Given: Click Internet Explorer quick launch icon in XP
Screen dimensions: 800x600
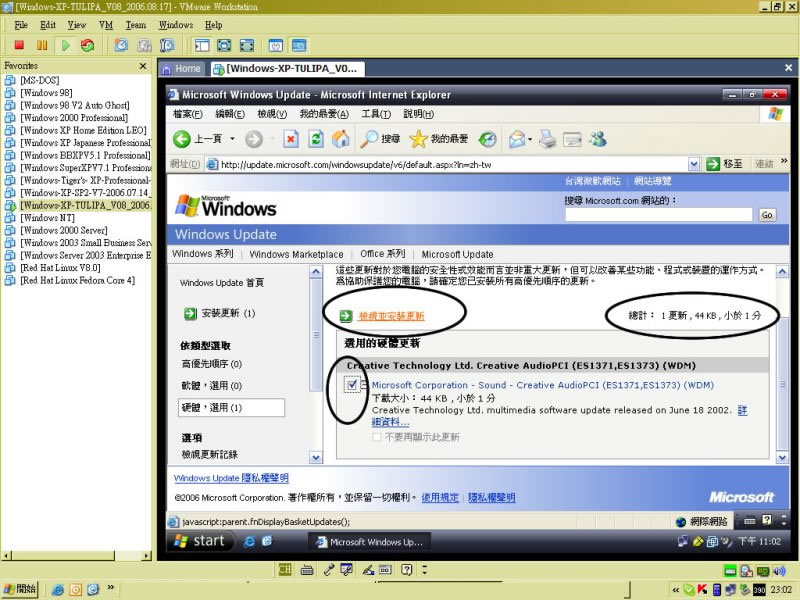Looking at the screenshot, I should [x=249, y=541].
